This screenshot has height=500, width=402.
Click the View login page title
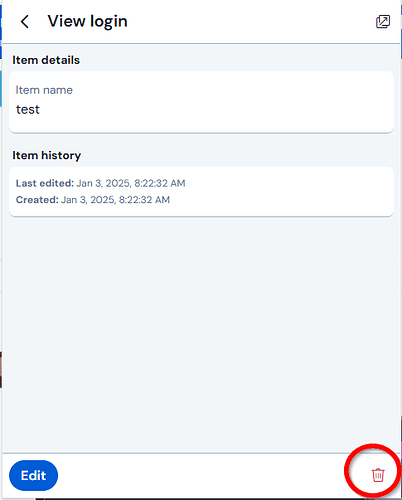[88, 22]
